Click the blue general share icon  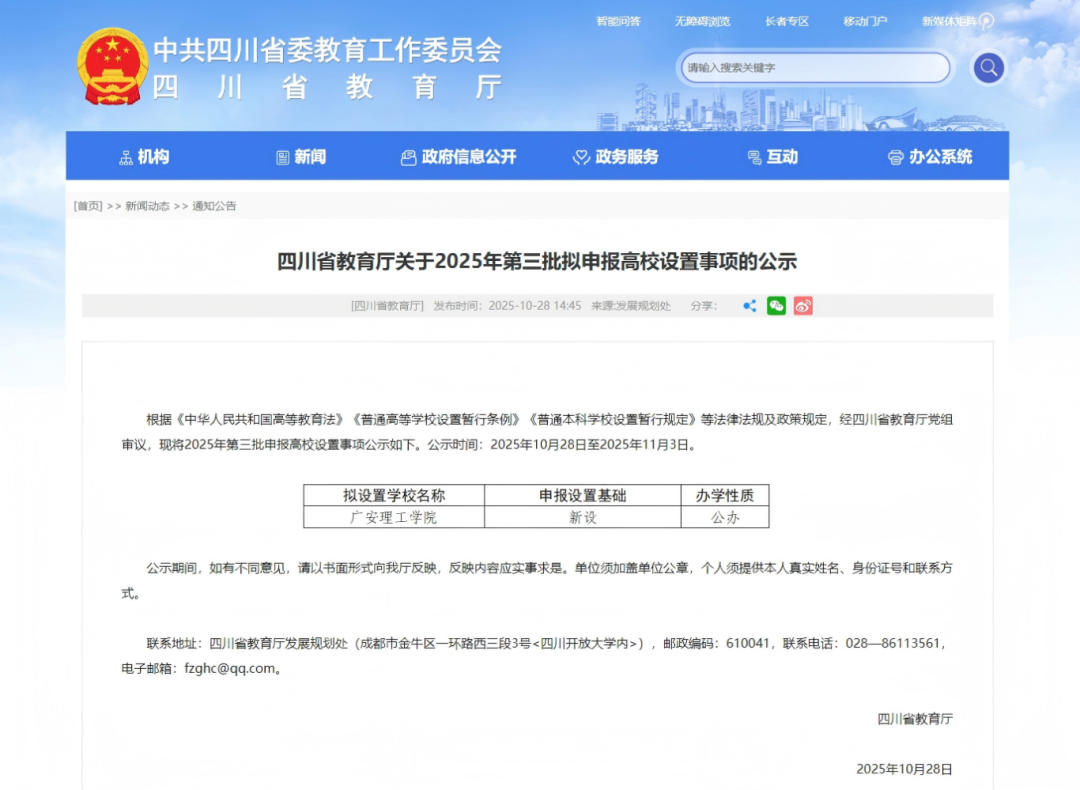coord(749,306)
